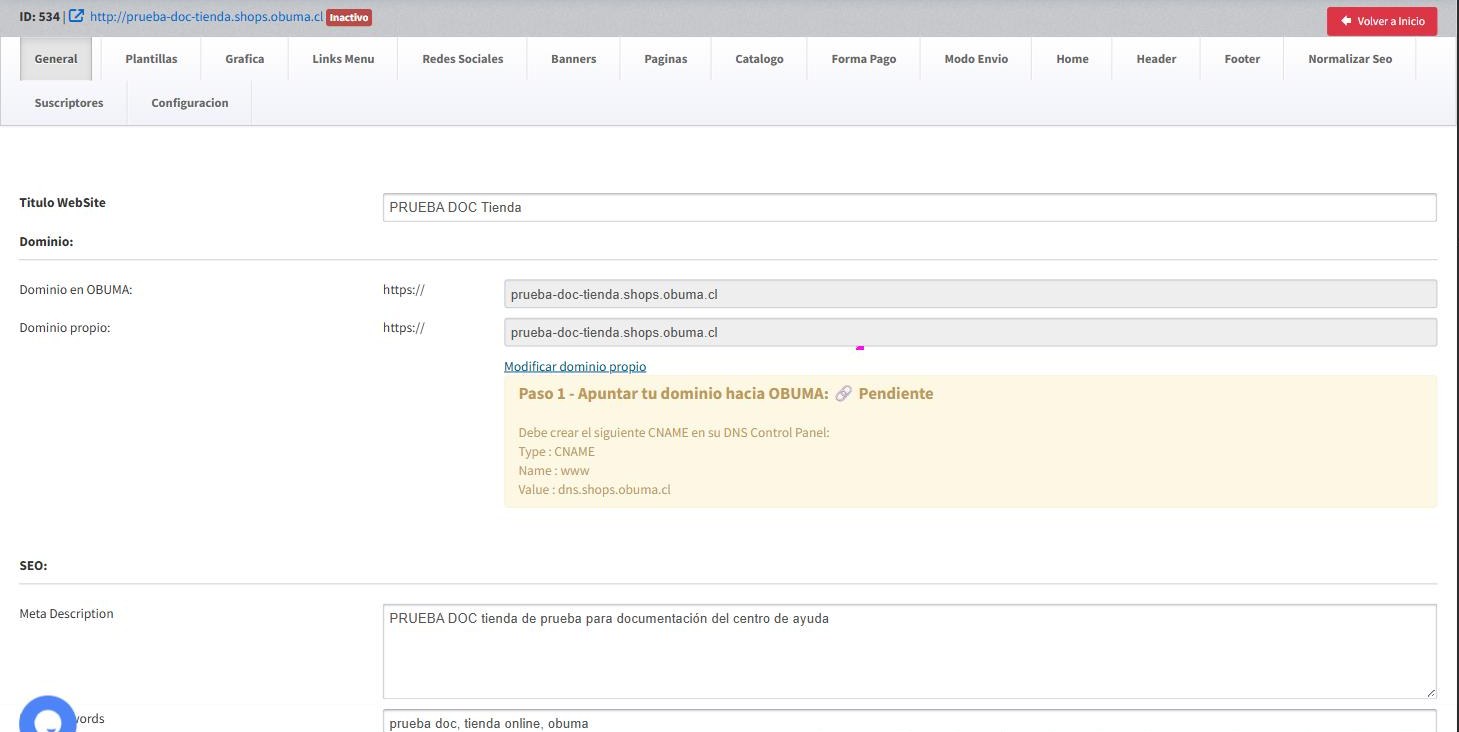Click the keywords field with 'prueba doc, tienda online'

(910, 721)
